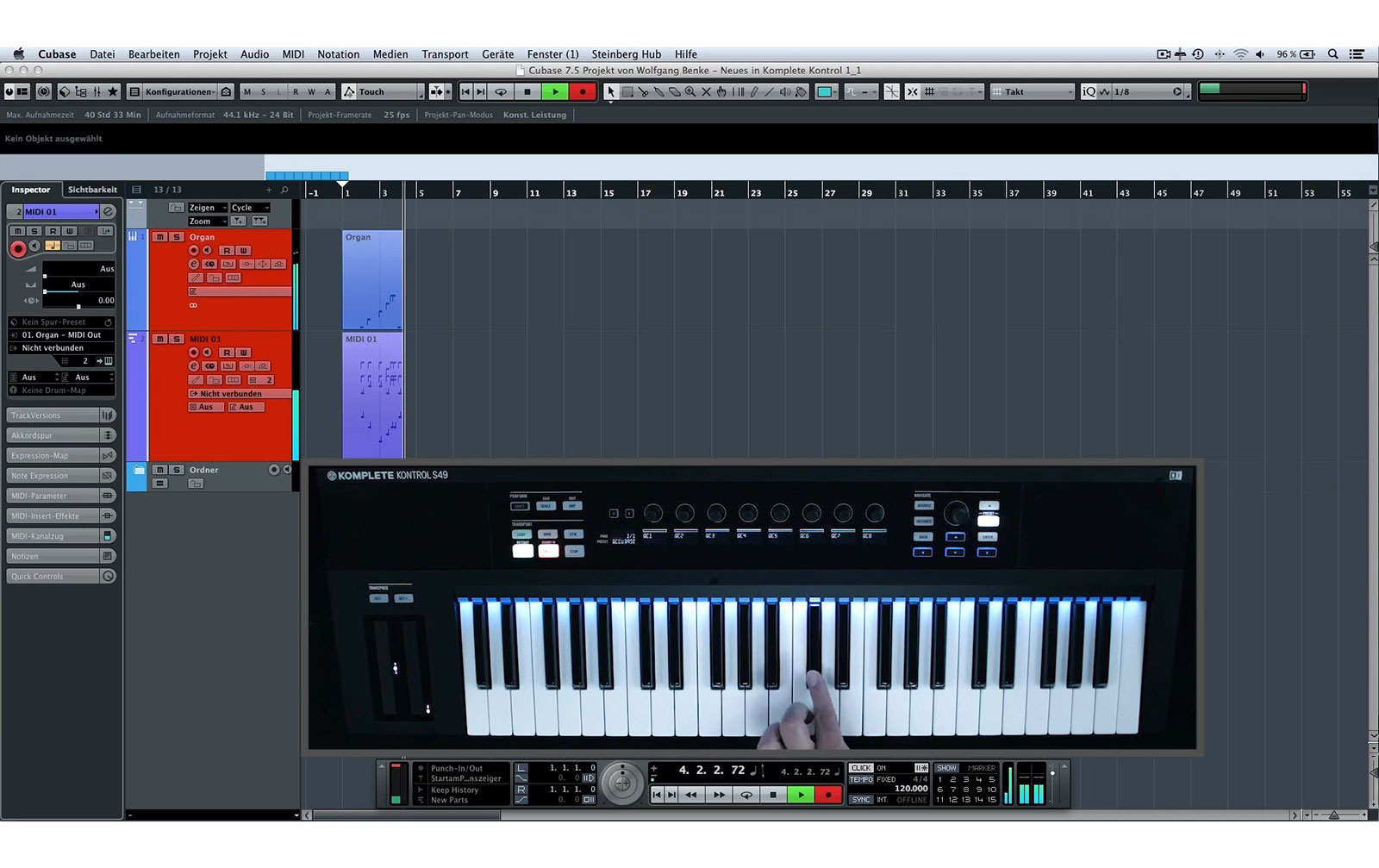Select the Object Selection arrow tool
Image resolution: width=1379 pixels, height=868 pixels.
(610, 91)
